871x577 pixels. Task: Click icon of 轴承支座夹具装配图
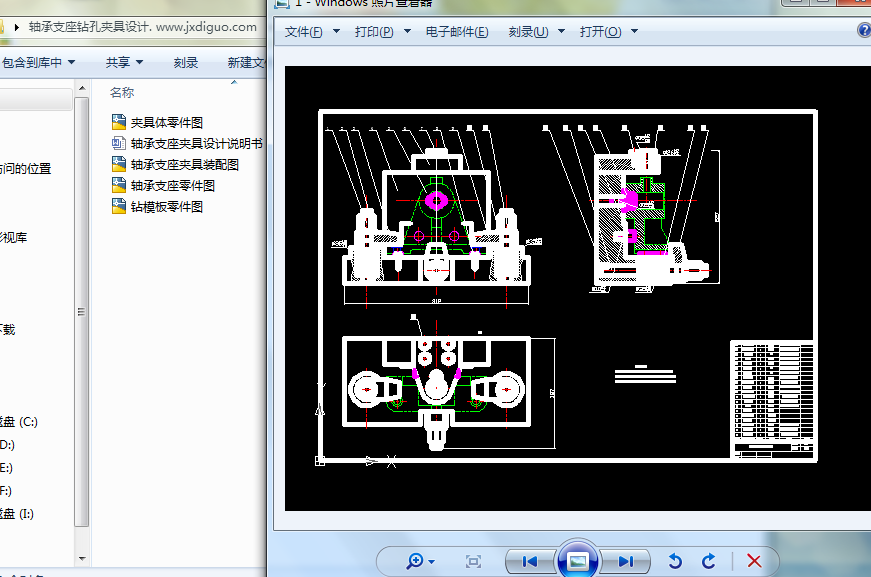point(119,164)
